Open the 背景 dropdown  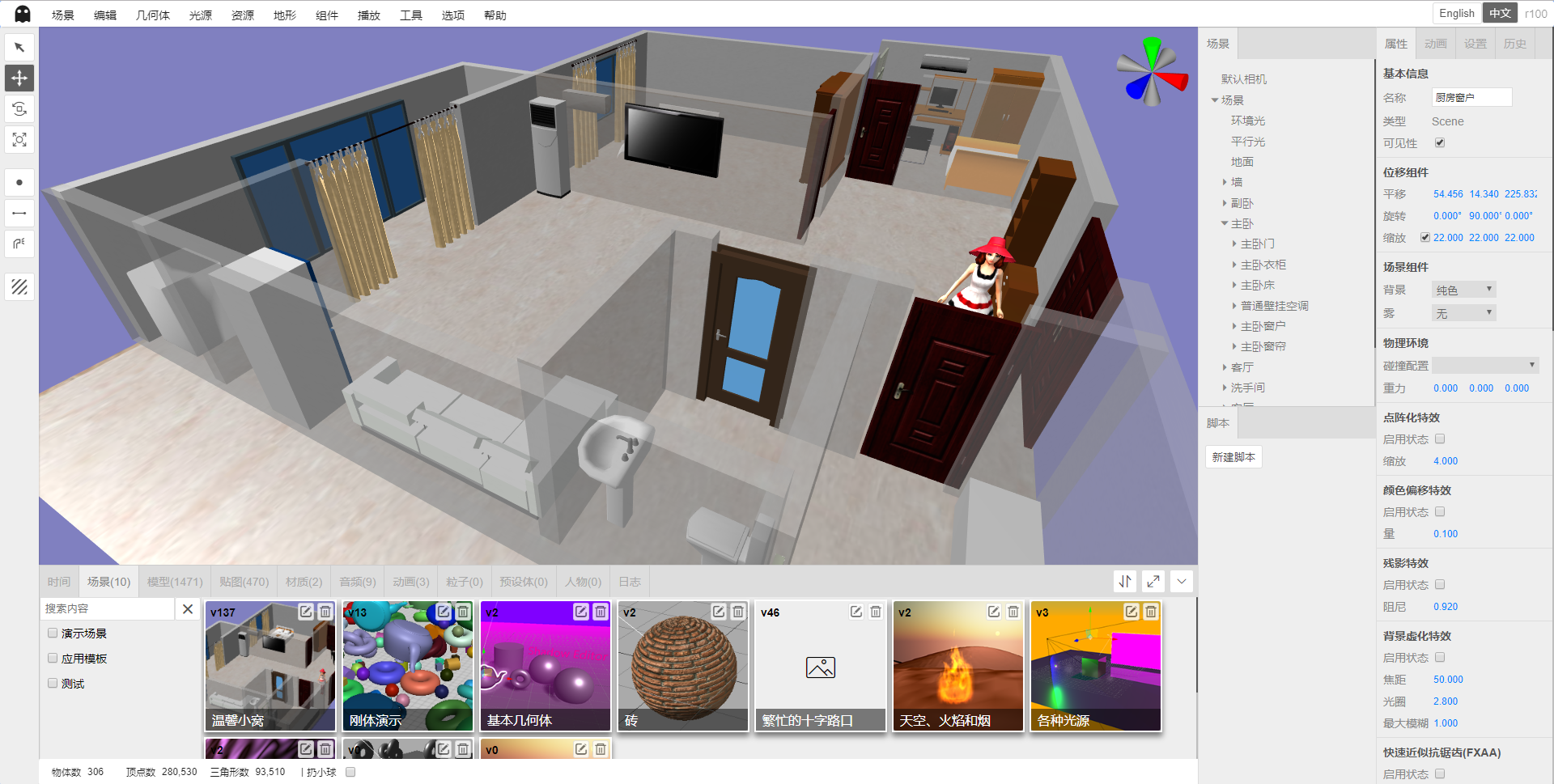pos(1464,290)
